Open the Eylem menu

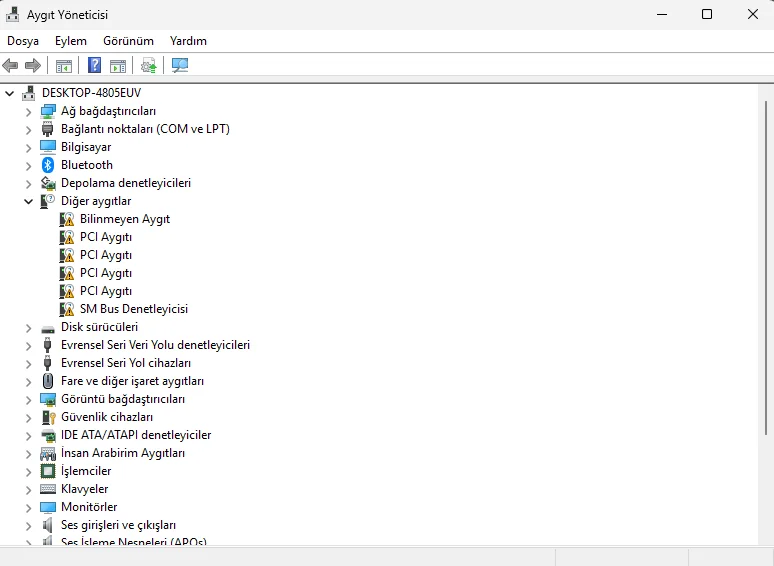71,41
